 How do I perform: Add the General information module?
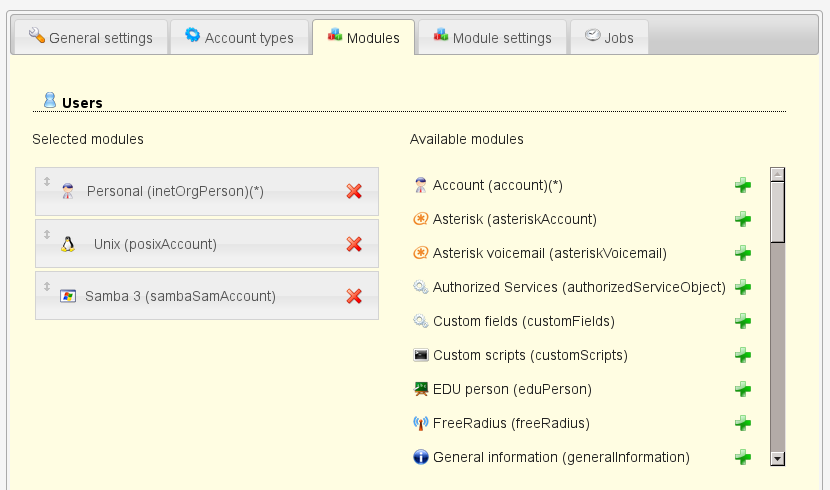tap(743, 457)
